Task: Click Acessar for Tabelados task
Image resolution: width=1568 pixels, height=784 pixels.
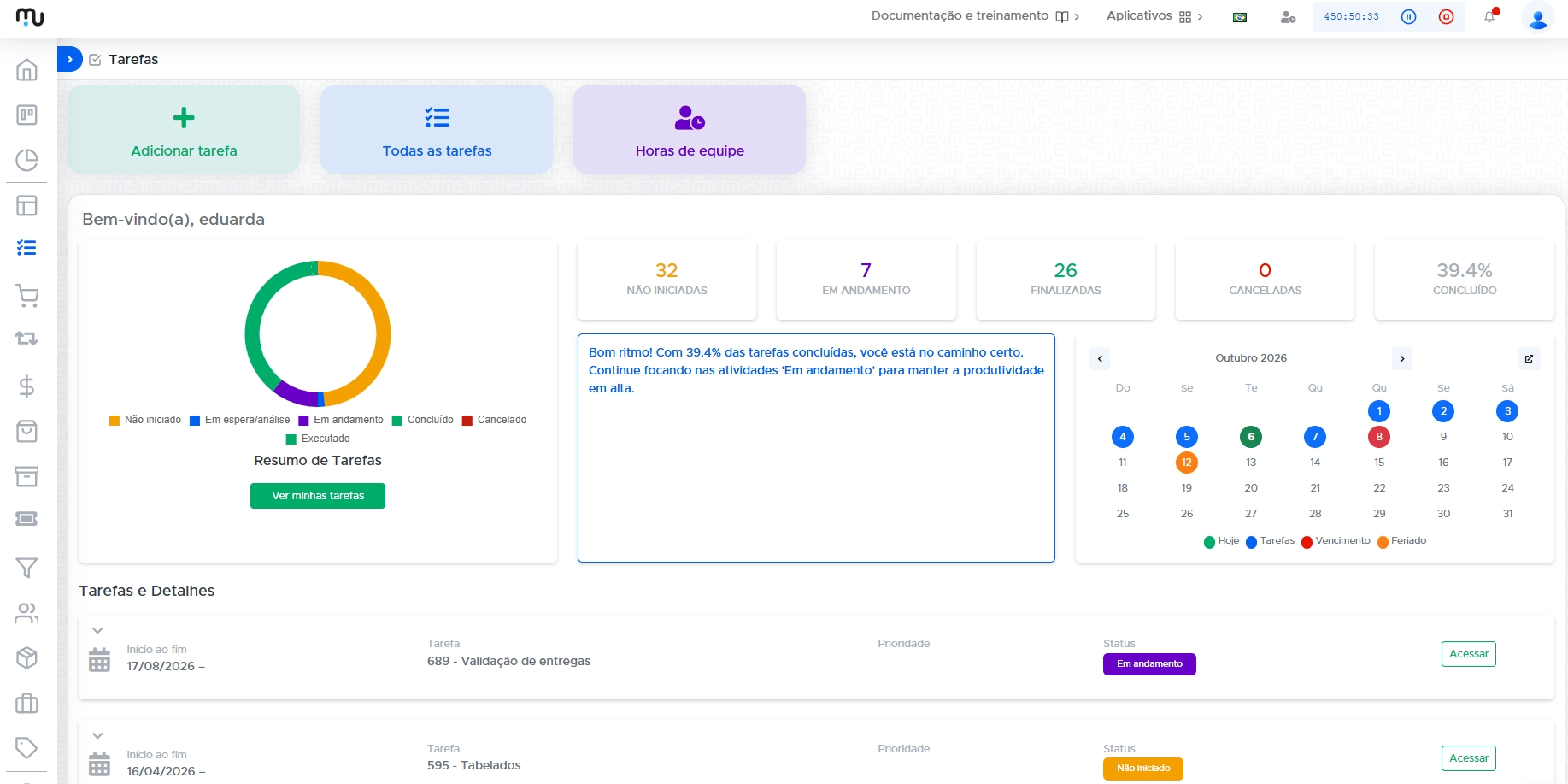Action: 1468,758
